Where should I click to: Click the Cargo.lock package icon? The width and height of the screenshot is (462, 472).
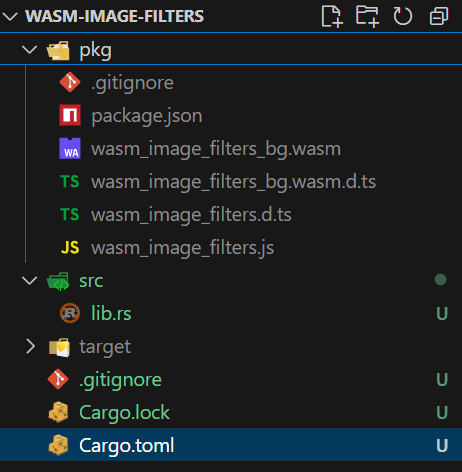(x=58, y=412)
